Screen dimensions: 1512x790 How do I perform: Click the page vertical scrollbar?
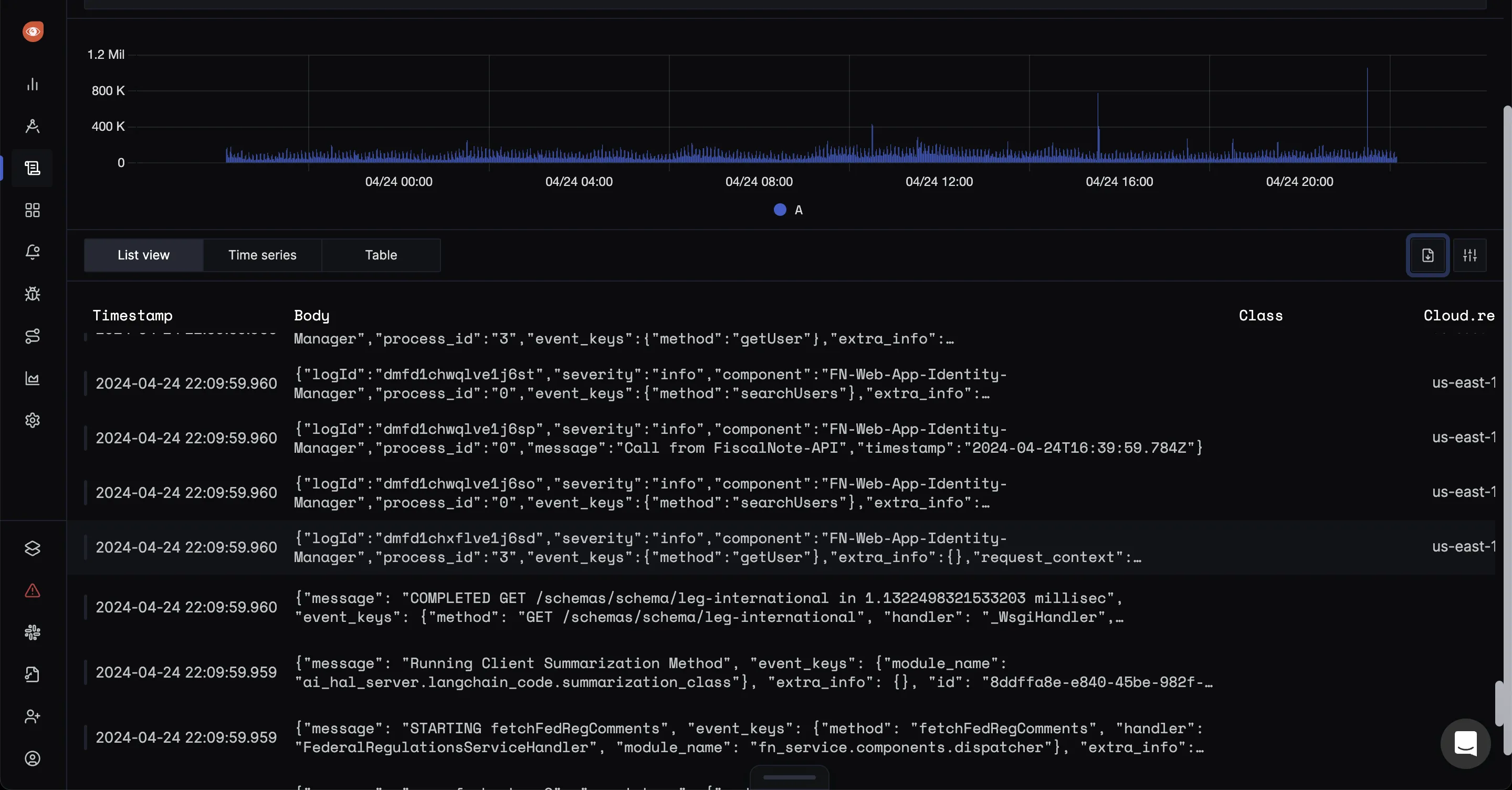(x=1507, y=430)
